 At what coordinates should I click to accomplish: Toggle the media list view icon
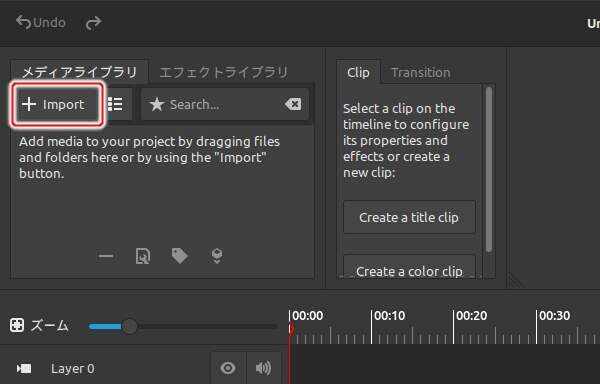[x=115, y=104]
